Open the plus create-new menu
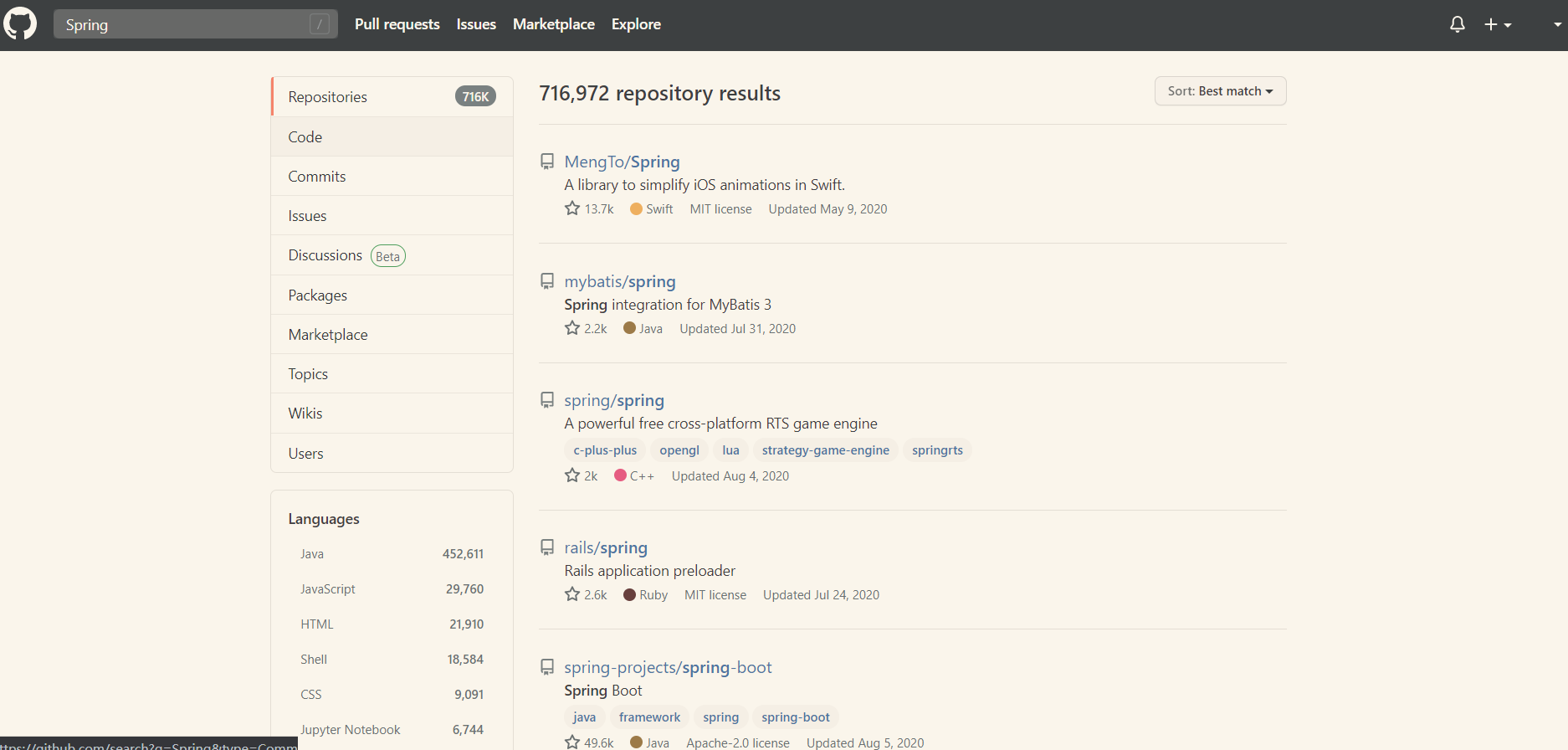 point(1498,25)
